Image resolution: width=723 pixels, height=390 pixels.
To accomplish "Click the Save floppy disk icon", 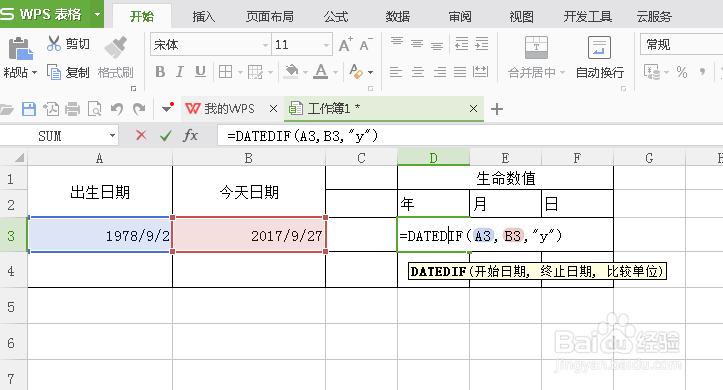I will coord(29,109).
